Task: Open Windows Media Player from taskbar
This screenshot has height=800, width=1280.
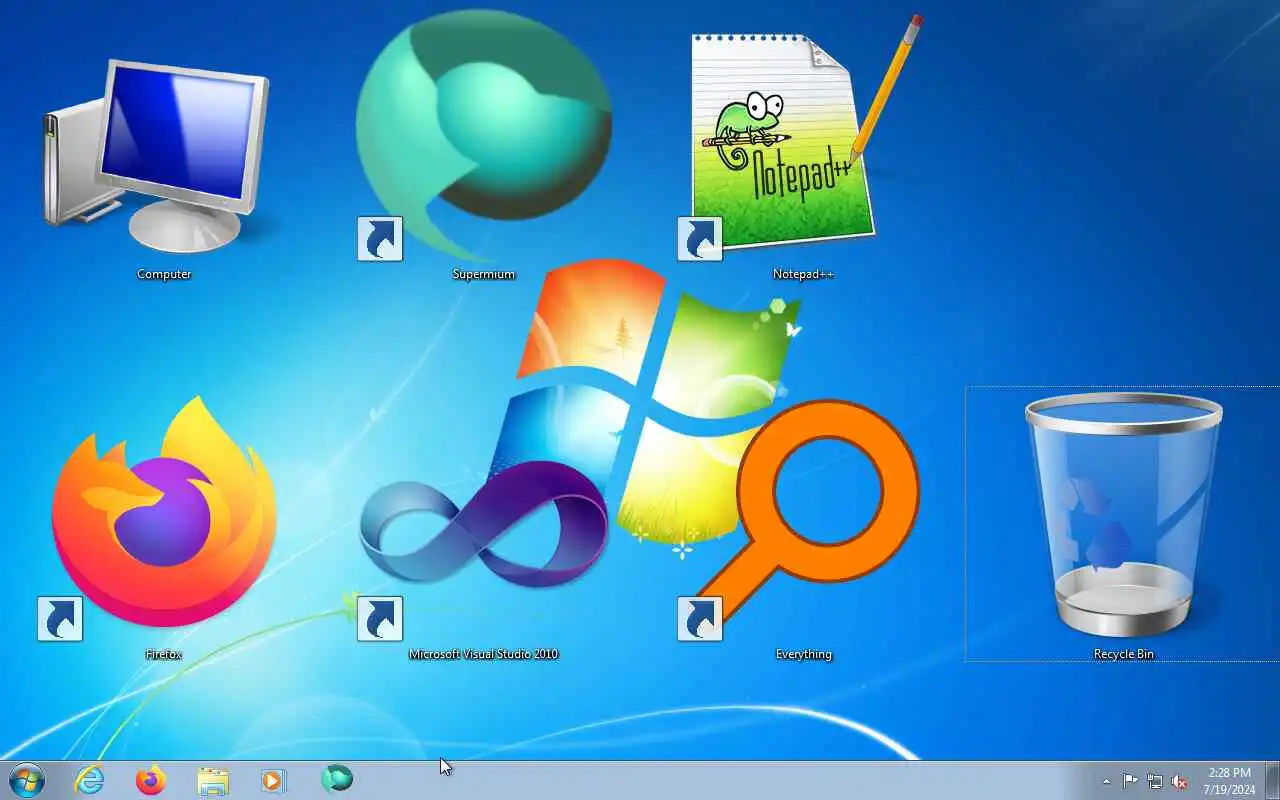Action: pos(274,781)
